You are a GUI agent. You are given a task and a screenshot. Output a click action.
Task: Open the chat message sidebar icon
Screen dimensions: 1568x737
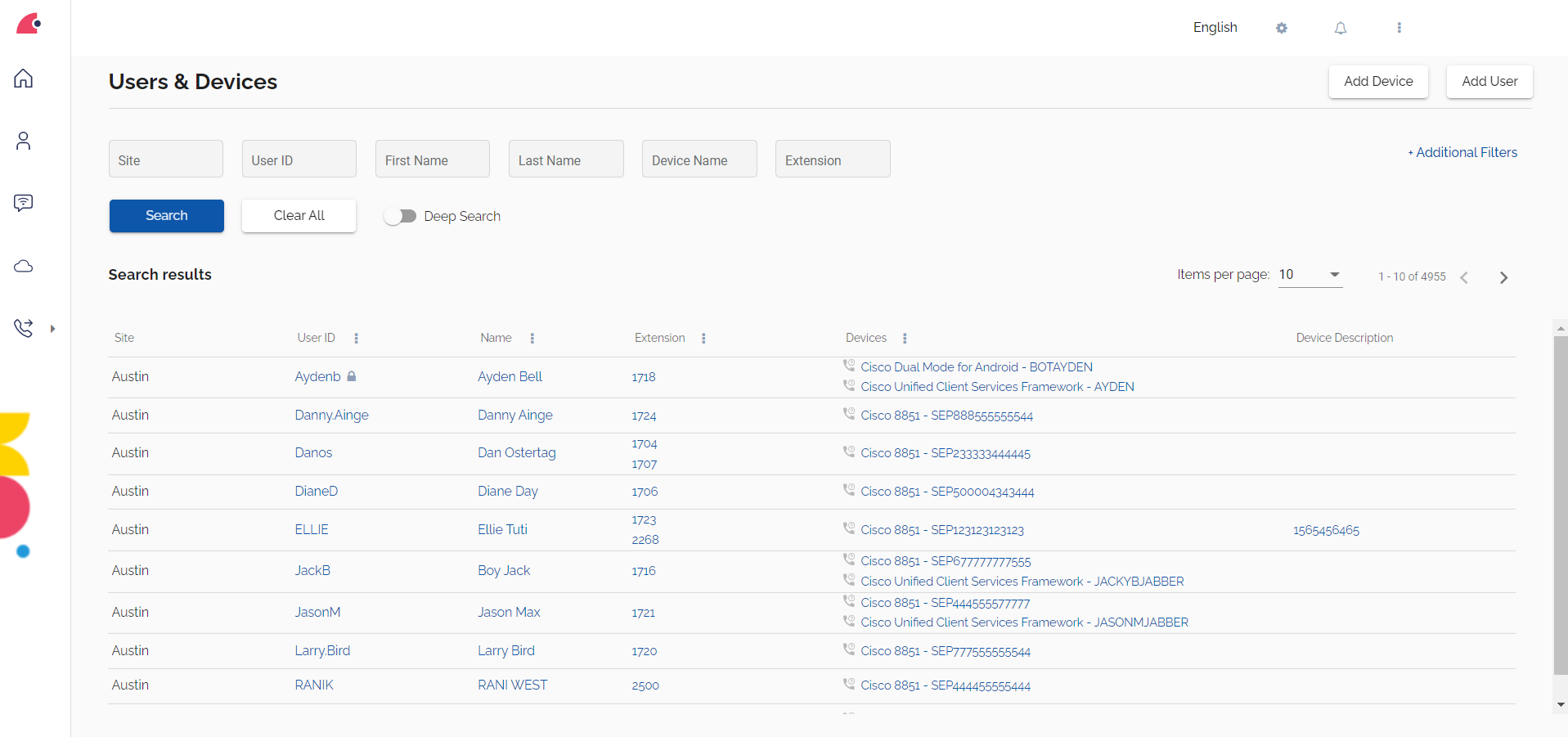[24, 203]
